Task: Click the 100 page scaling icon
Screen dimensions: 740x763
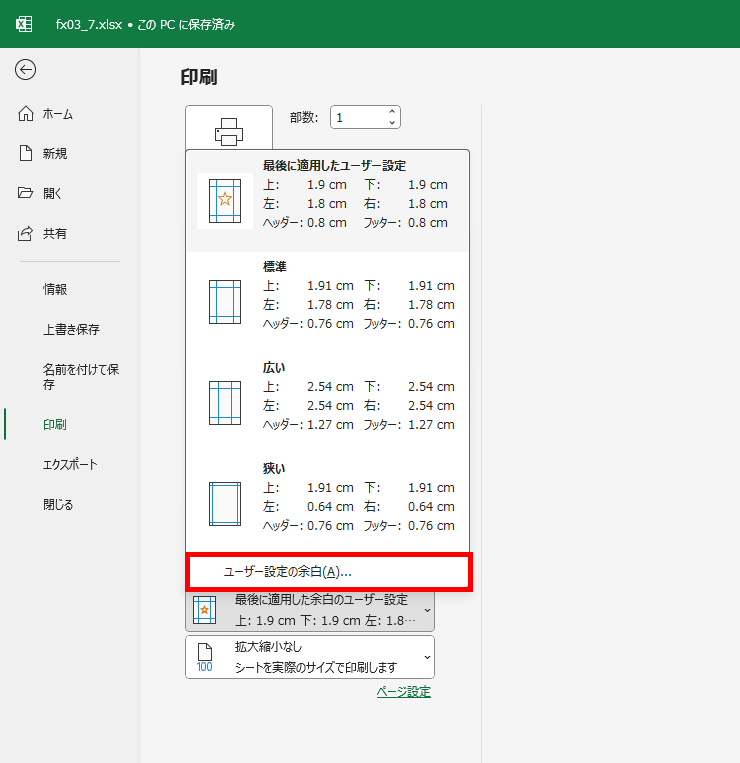Action: coord(204,658)
